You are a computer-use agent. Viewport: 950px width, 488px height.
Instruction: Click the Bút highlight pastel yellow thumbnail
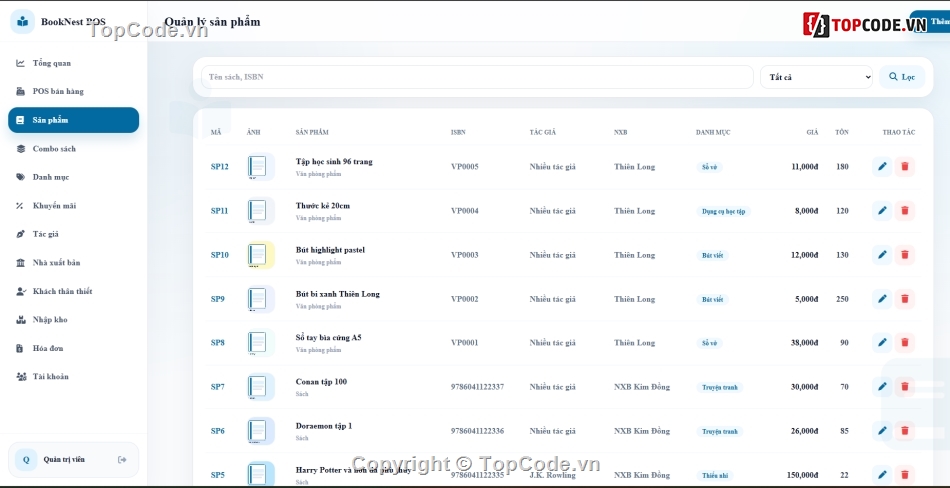(261, 255)
